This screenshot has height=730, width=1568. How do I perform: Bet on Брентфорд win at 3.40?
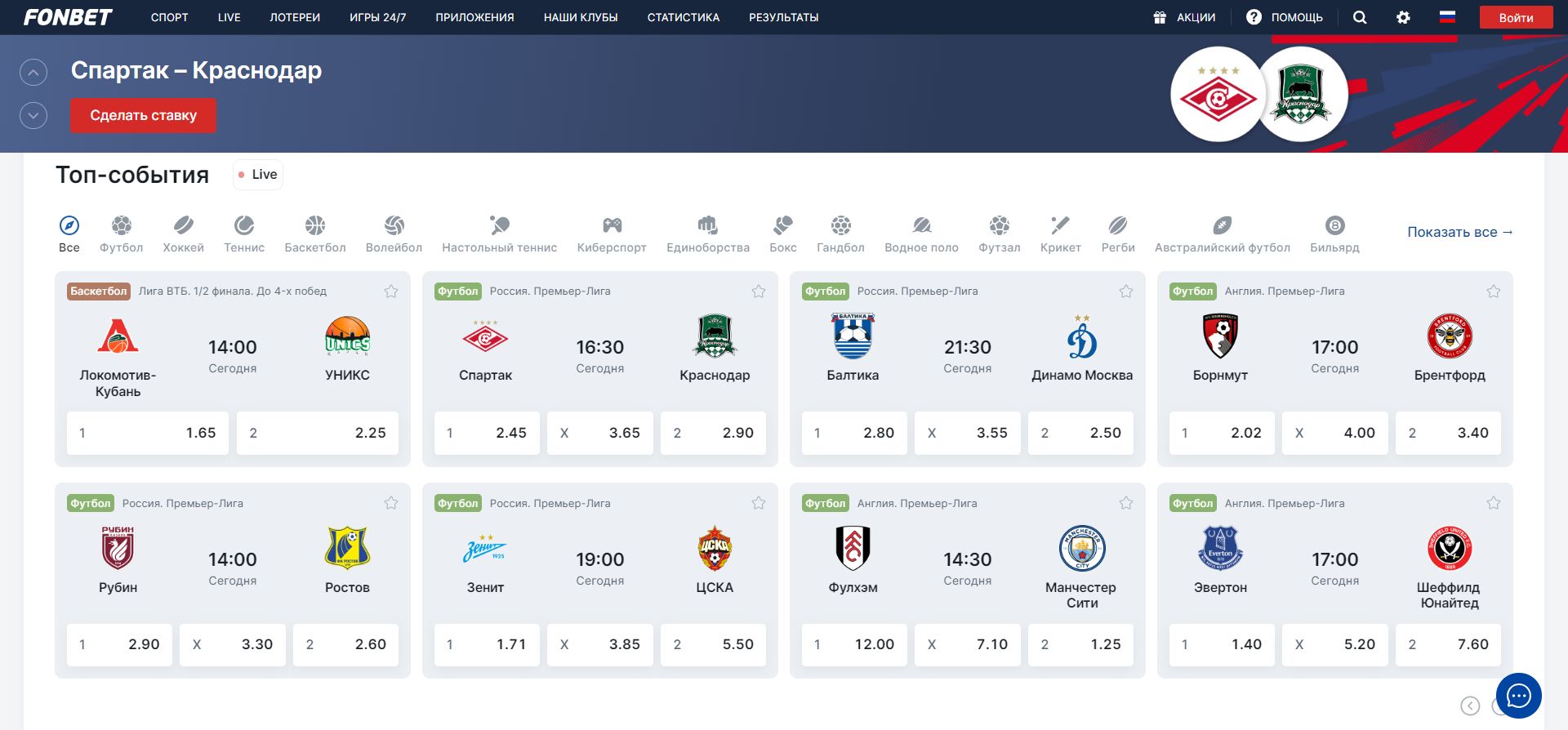pyautogui.click(x=1449, y=433)
